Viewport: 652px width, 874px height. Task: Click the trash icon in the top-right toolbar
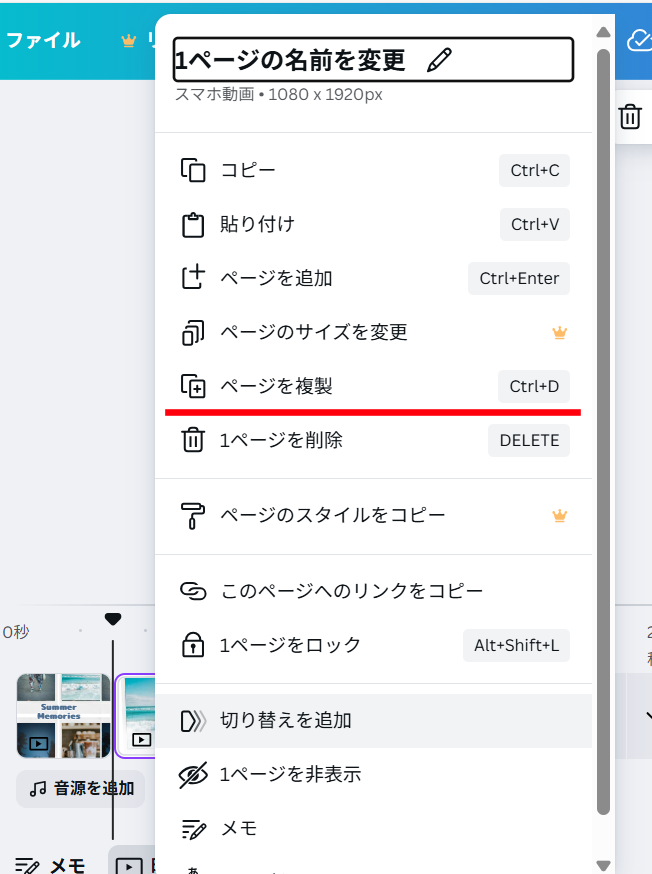click(630, 116)
